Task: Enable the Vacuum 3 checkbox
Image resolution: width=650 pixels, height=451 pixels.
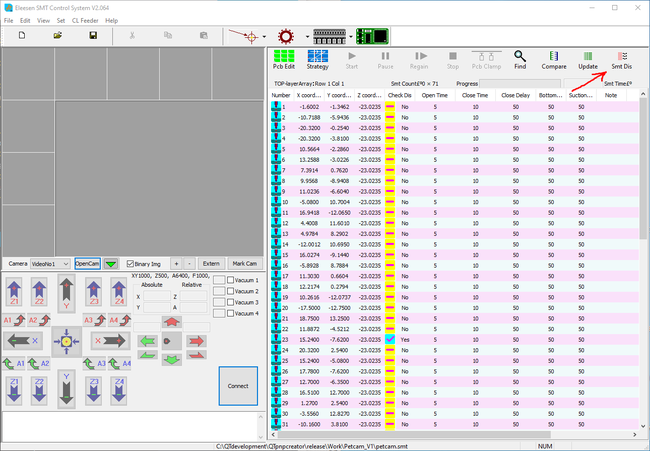Action: [x=230, y=302]
